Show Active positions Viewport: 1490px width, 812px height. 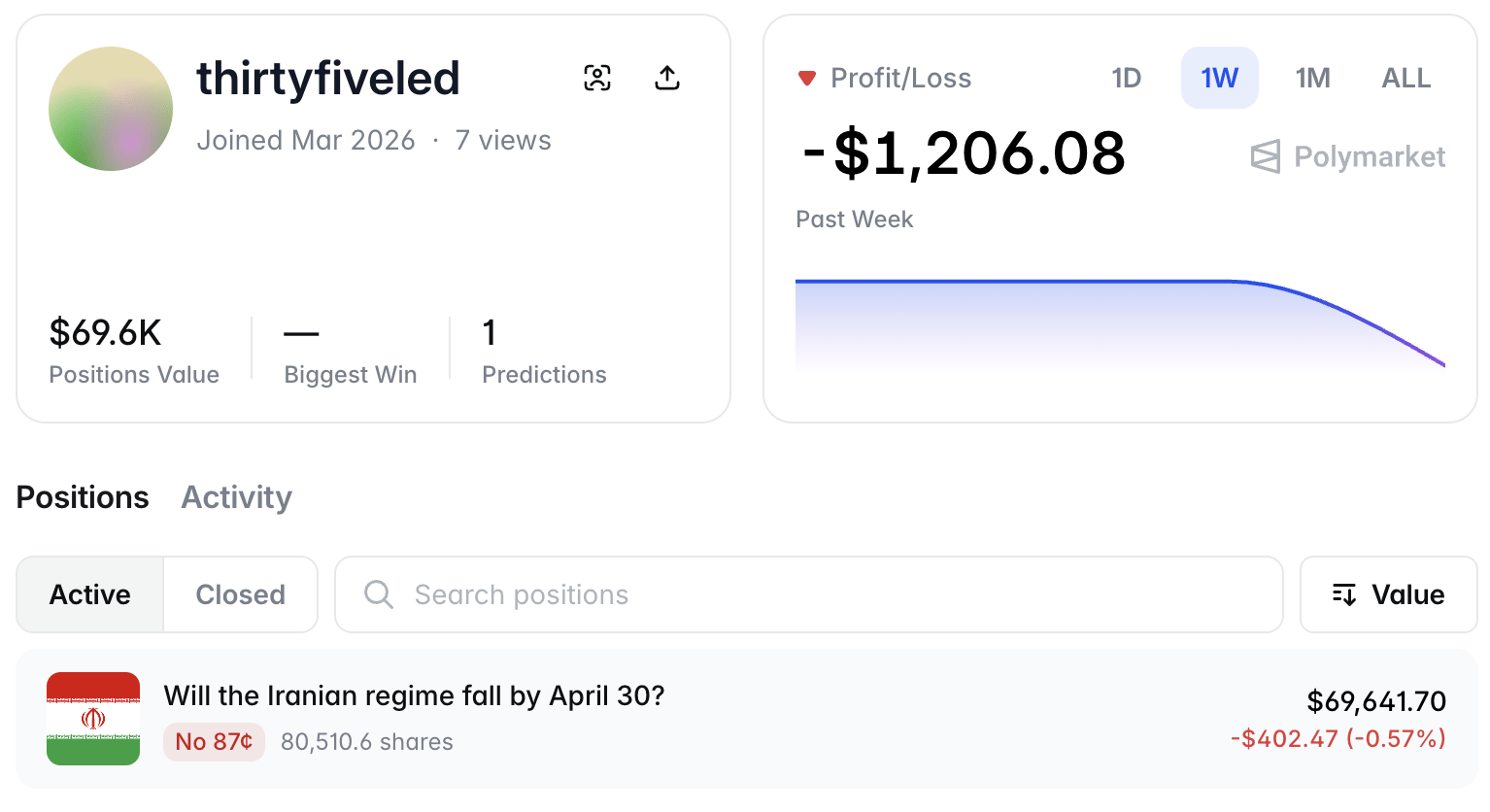(x=89, y=594)
